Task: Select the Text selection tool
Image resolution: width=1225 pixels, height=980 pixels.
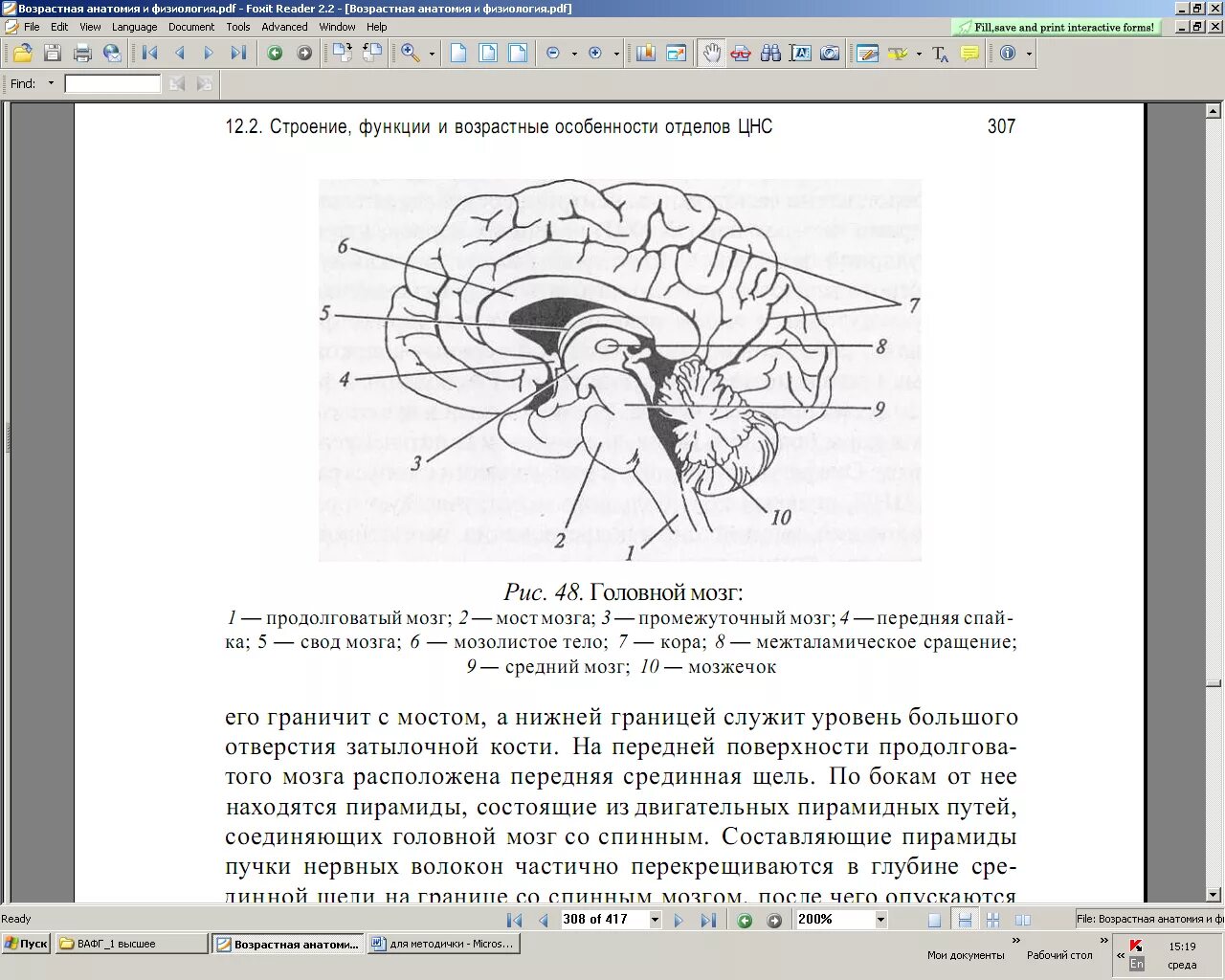Action: pos(800,54)
